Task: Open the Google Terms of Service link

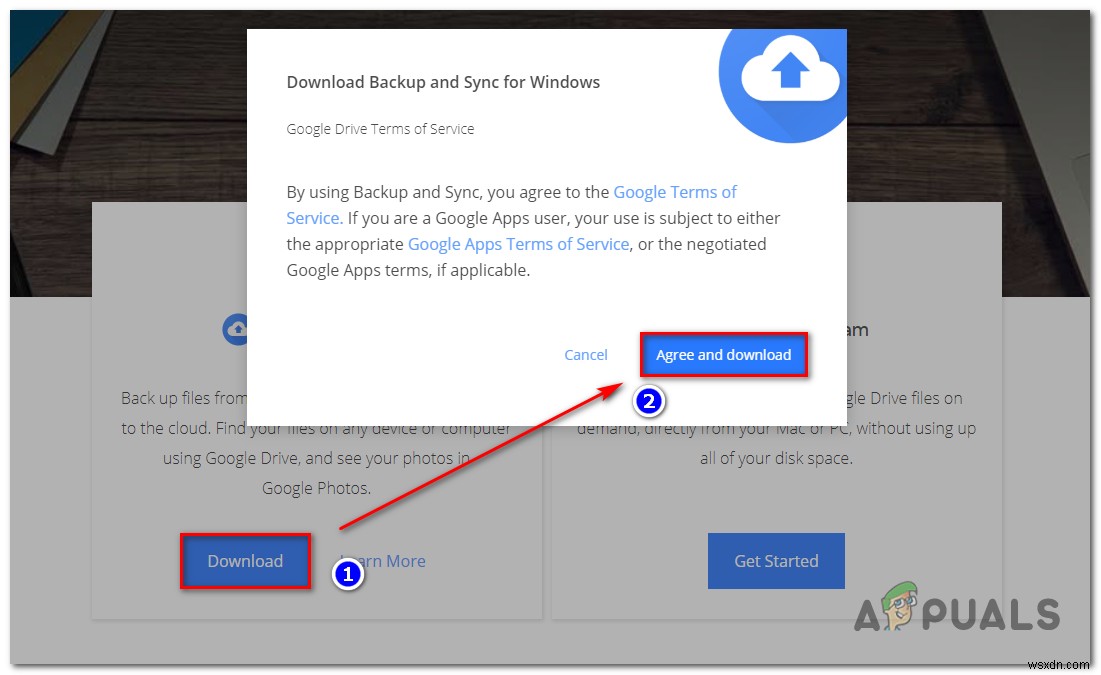Action: tap(675, 191)
